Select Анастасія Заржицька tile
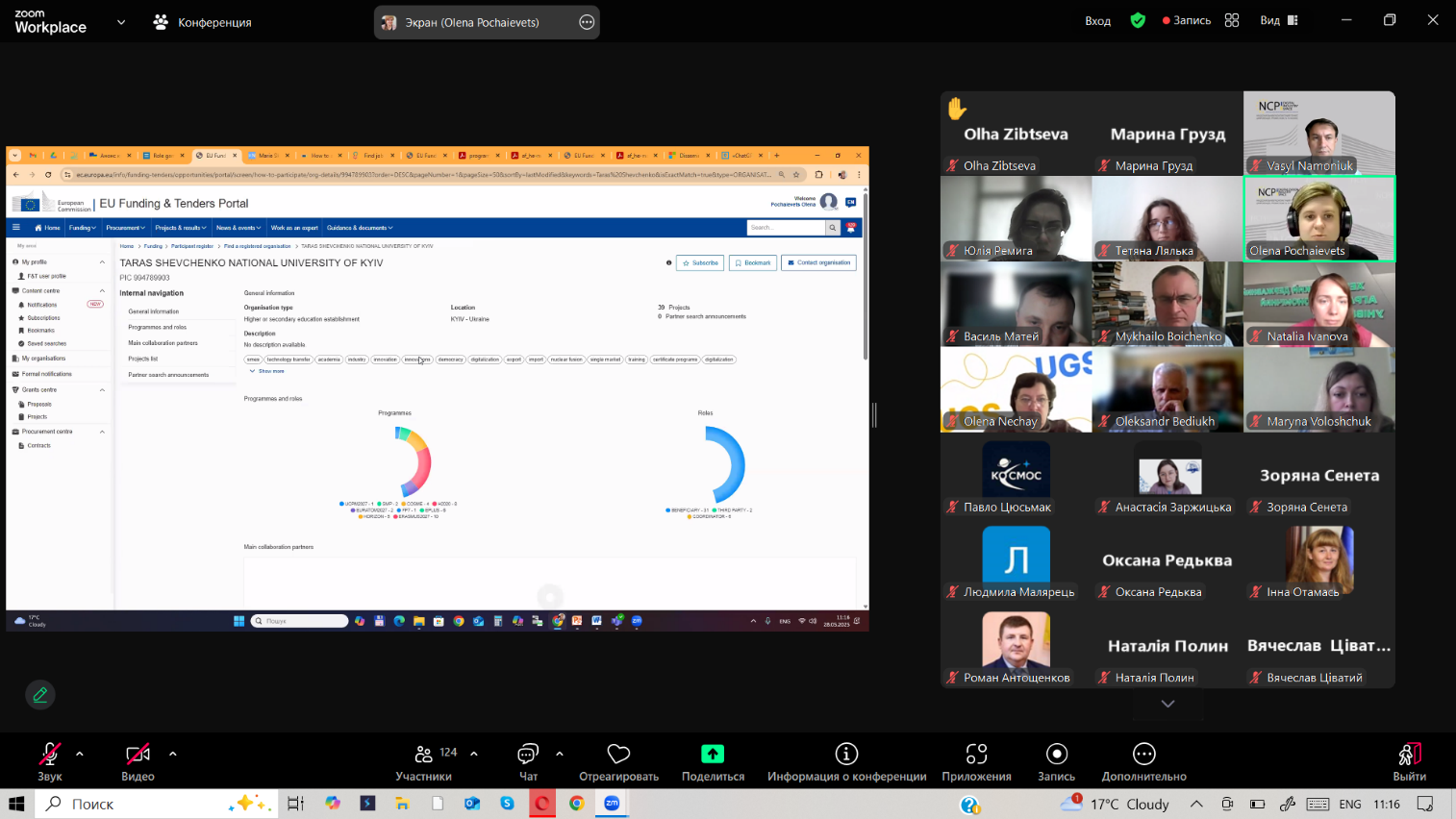 tap(1167, 475)
